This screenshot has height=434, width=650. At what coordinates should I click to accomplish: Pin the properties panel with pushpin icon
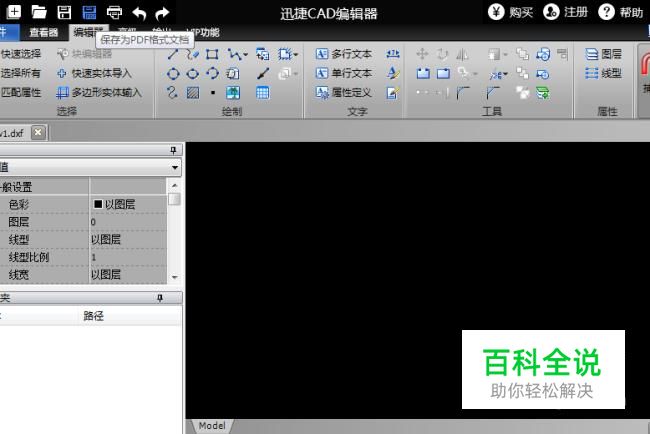(174, 150)
